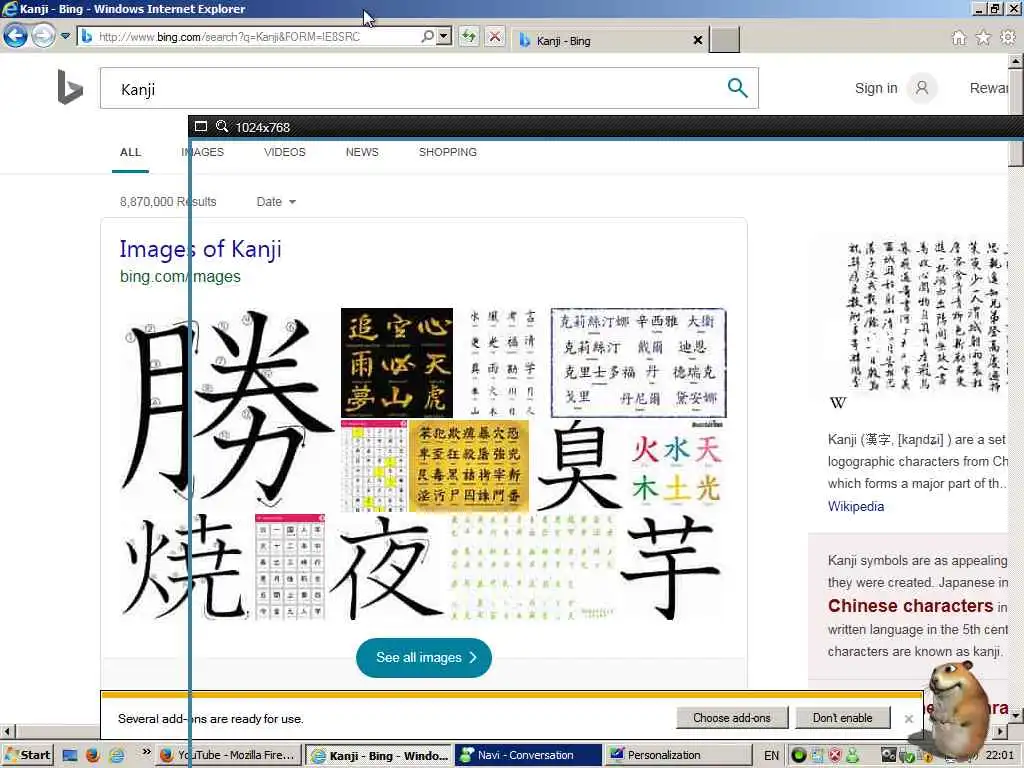Click the Bing logo
The image size is (1024, 768).
tap(70, 88)
